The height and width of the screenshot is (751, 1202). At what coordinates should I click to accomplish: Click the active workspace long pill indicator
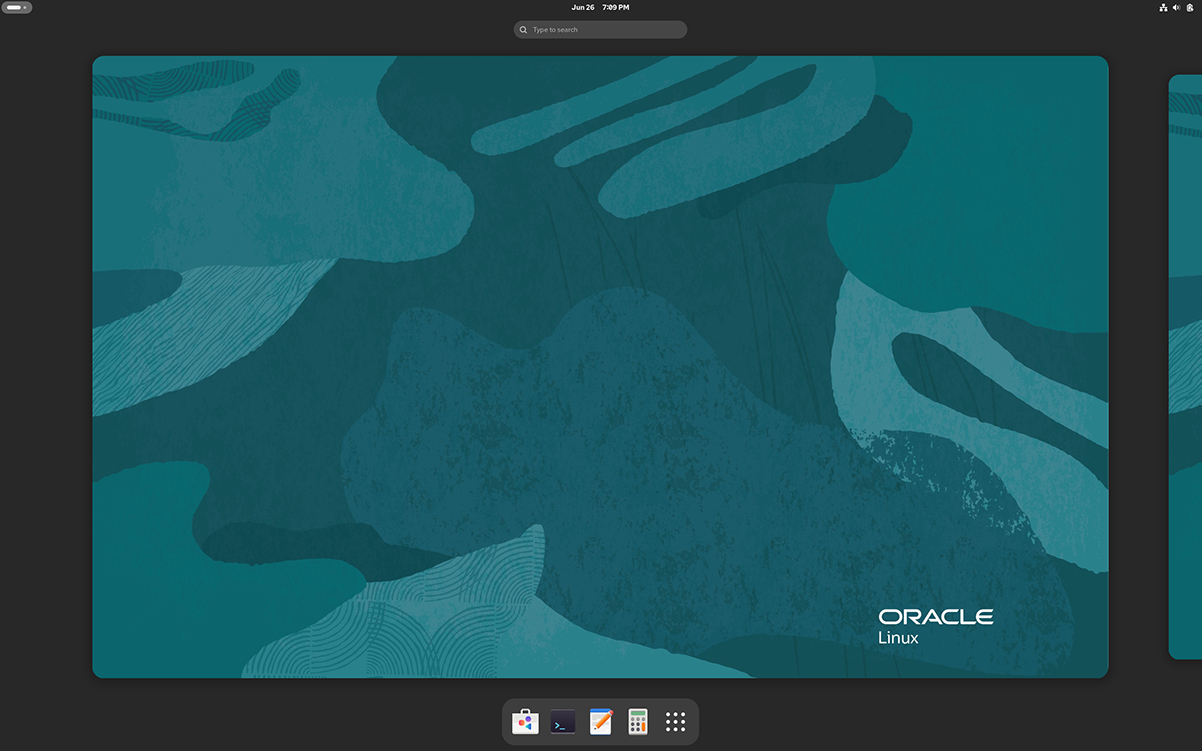(14, 7)
